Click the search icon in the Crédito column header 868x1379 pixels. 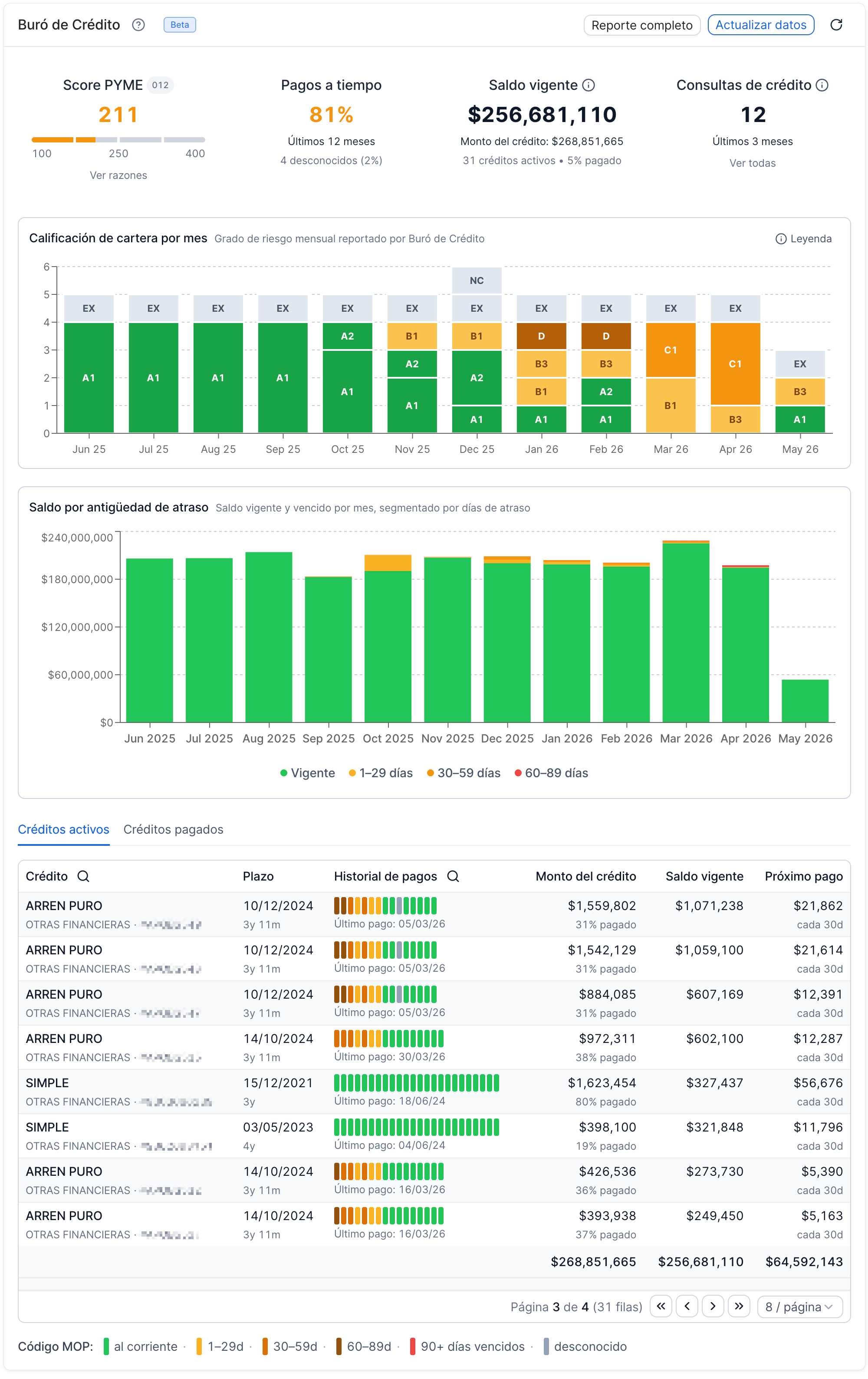pos(83,876)
